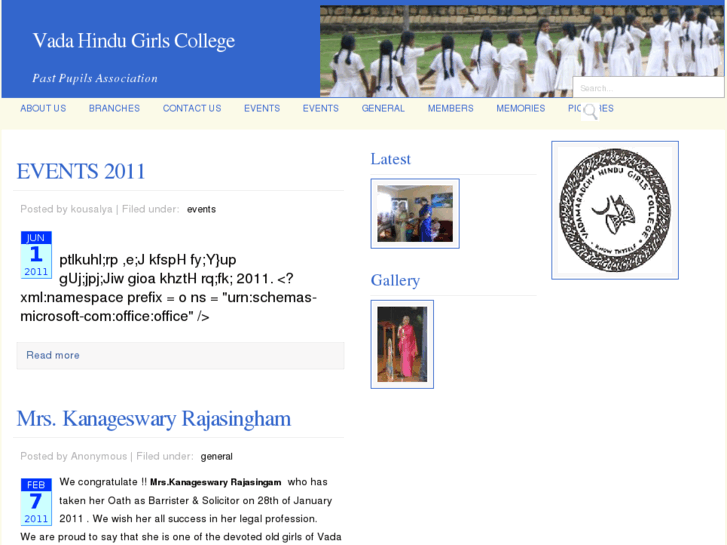Click the Vada Hindu Girls College title
This screenshot has width=727, height=545.
[x=134, y=41]
